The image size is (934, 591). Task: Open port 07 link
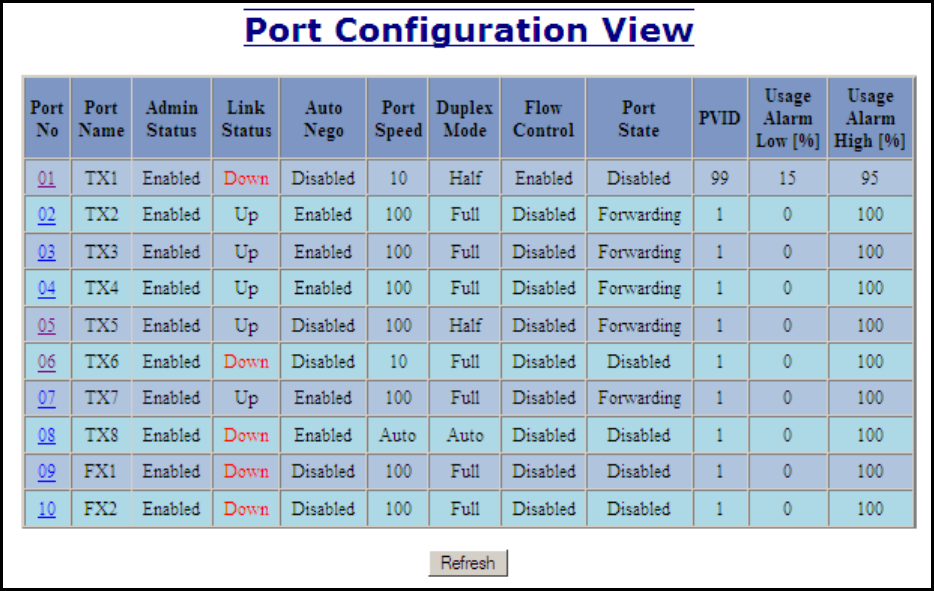pos(47,398)
